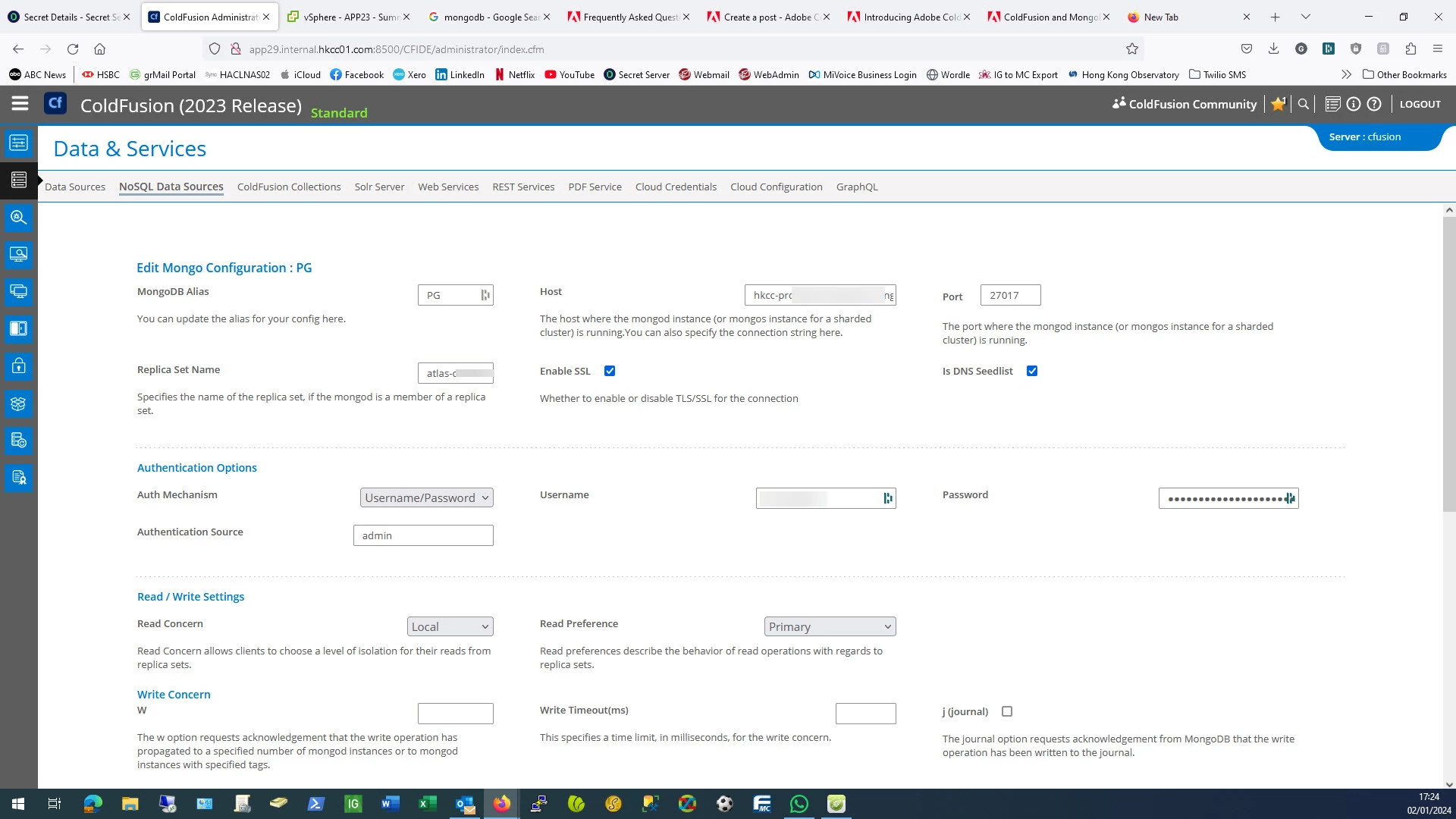Click the system information (i) icon
The width and height of the screenshot is (1456, 819).
point(1354,104)
